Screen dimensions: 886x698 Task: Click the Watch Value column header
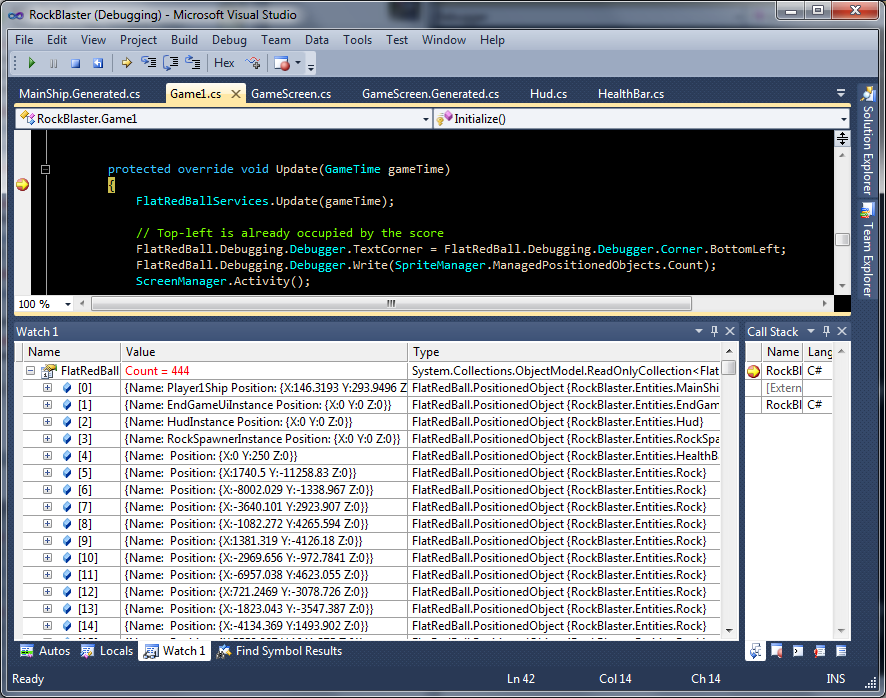264,352
